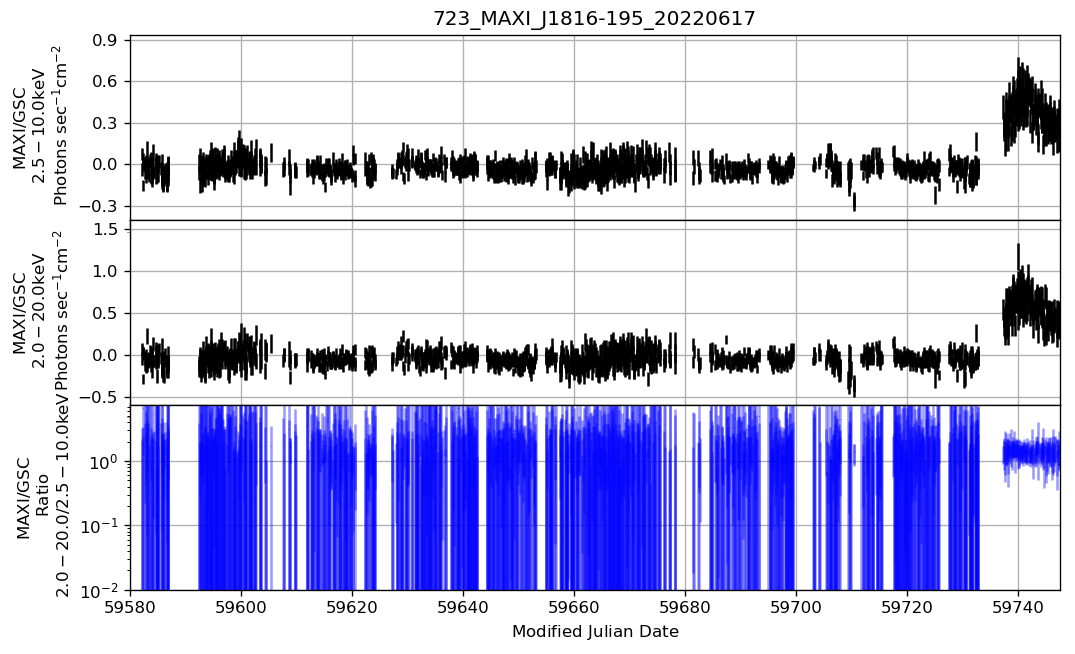Click the 10⁻¹ tick on the ratio axis

(x=101, y=524)
